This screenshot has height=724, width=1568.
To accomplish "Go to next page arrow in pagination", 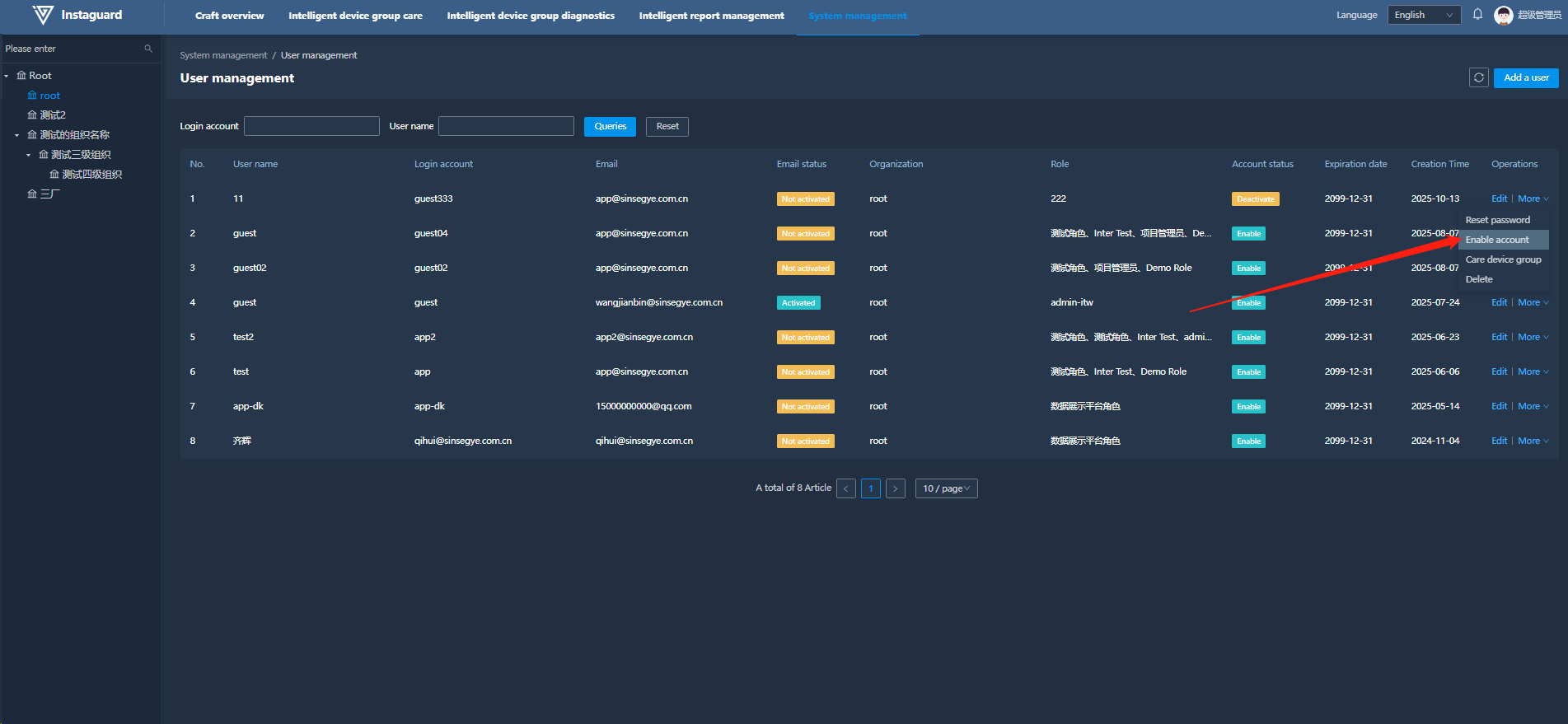I will (x=895, y=488).
